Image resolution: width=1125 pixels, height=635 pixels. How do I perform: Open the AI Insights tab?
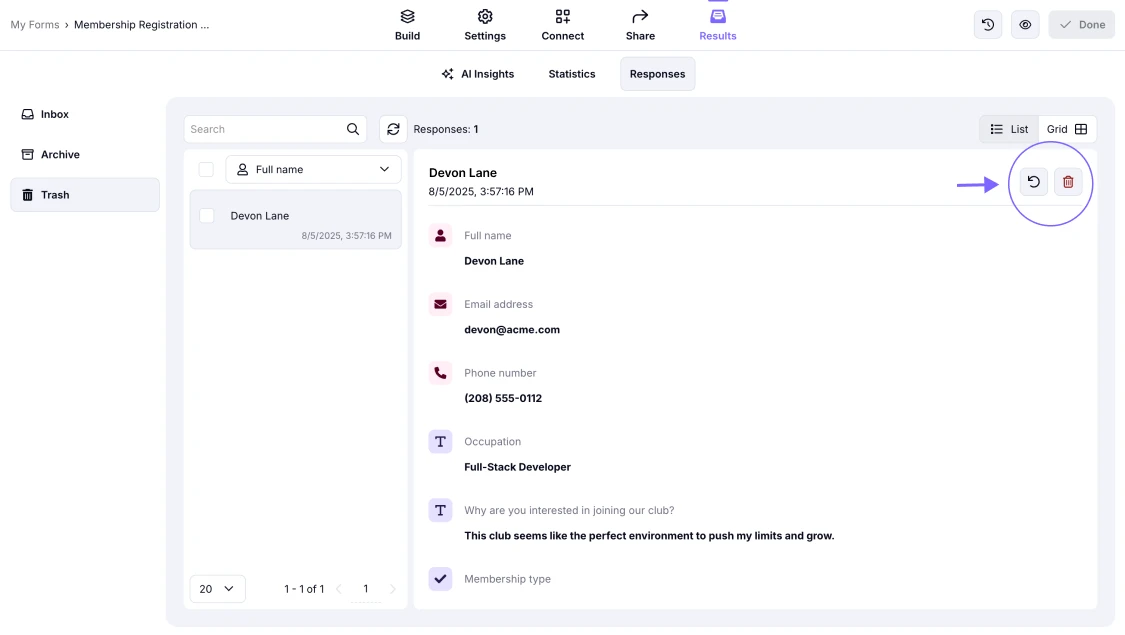point(478,74)
